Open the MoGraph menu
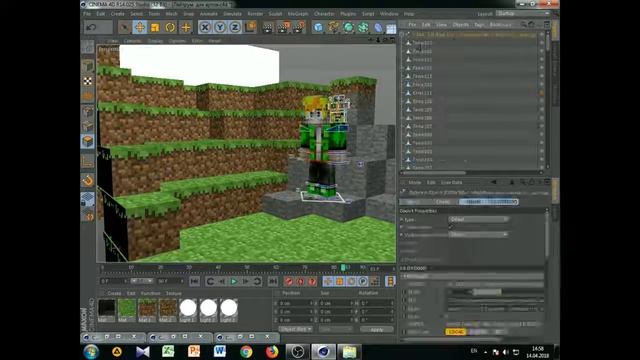The width and height of the screenshot is (640, 360). point(298,14)
